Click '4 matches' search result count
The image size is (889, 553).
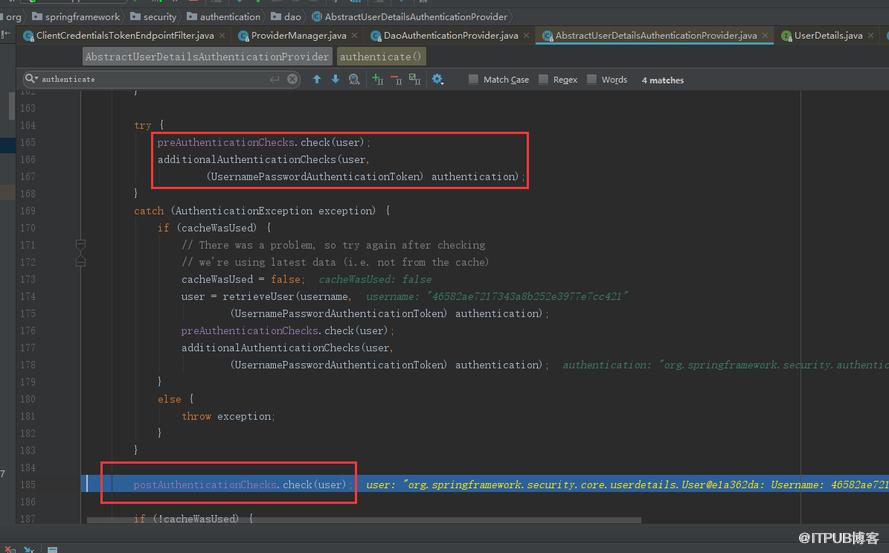[x=663, y=80]
